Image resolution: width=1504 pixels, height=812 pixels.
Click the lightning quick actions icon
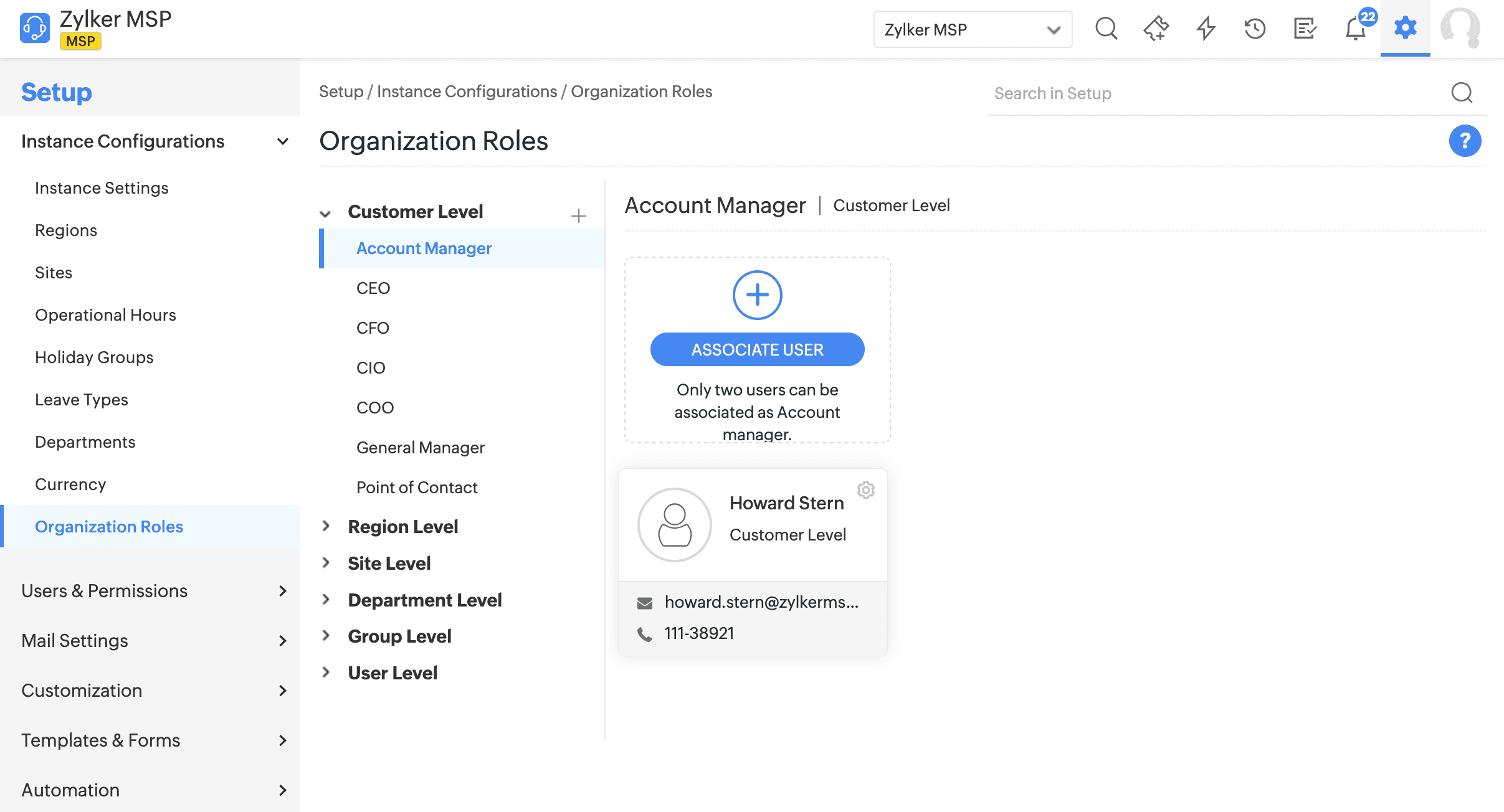[x=1206, y=29]
